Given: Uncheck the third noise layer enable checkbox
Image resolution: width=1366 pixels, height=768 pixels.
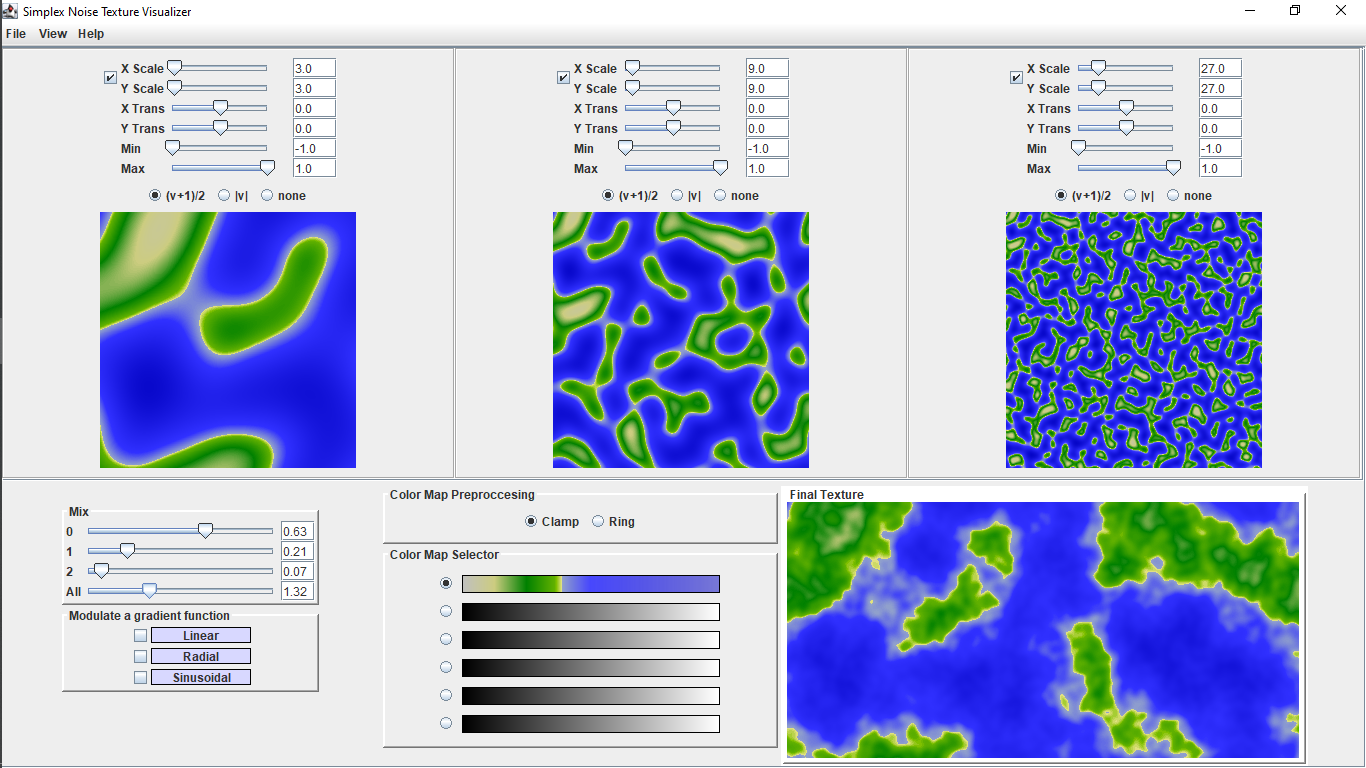Looking at the screenshot, I should 1016,78.
